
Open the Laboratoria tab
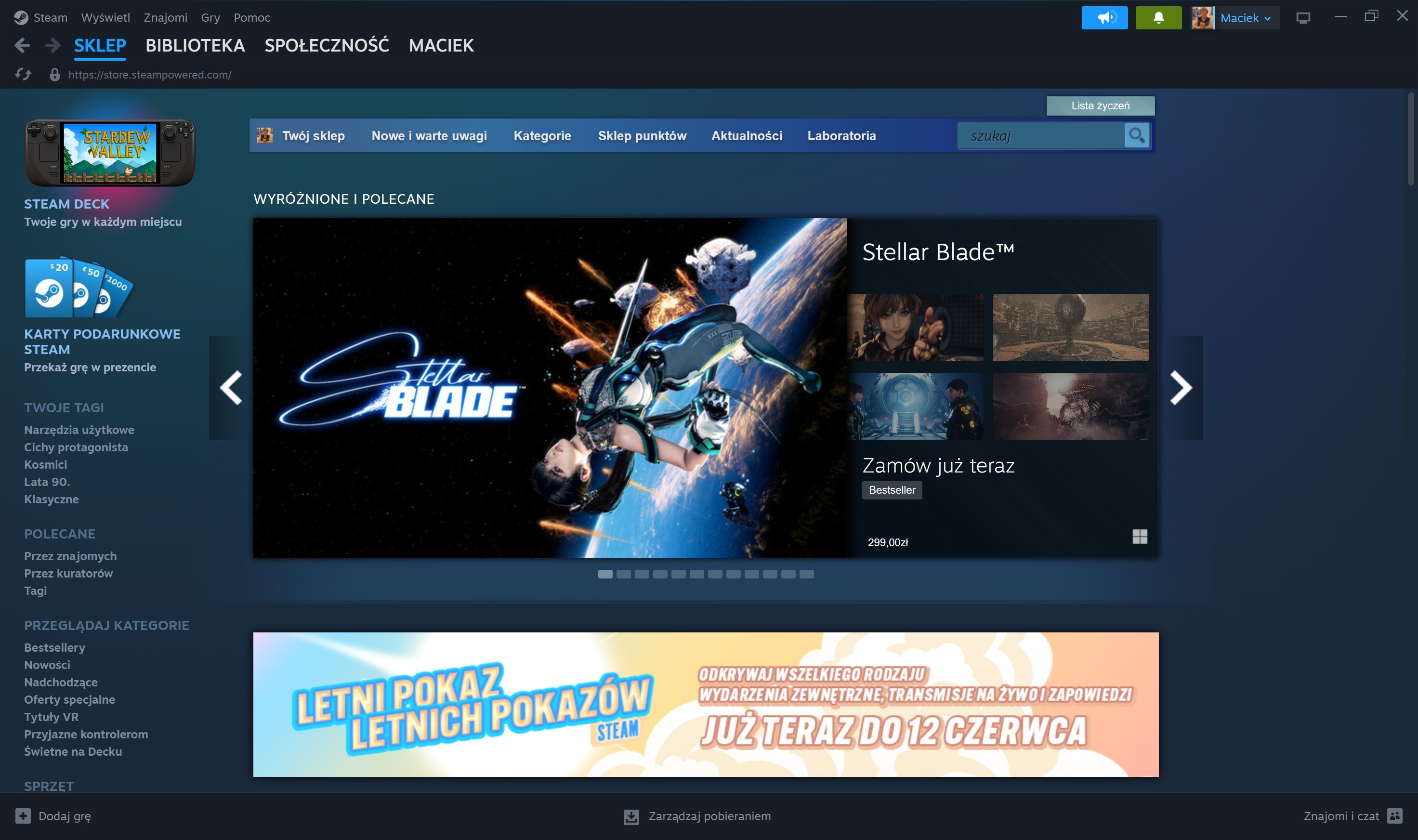click(841, 136)
